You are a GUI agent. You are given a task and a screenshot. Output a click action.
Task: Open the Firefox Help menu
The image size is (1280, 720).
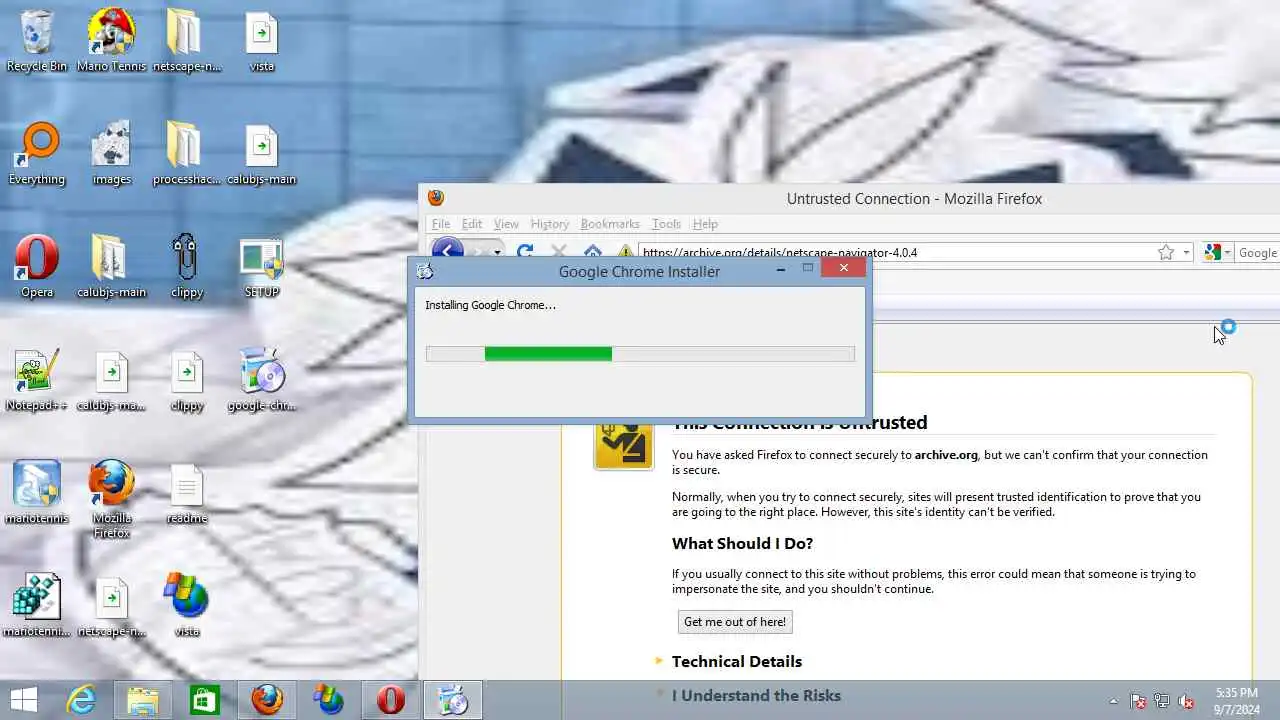[x=705, y=224]
